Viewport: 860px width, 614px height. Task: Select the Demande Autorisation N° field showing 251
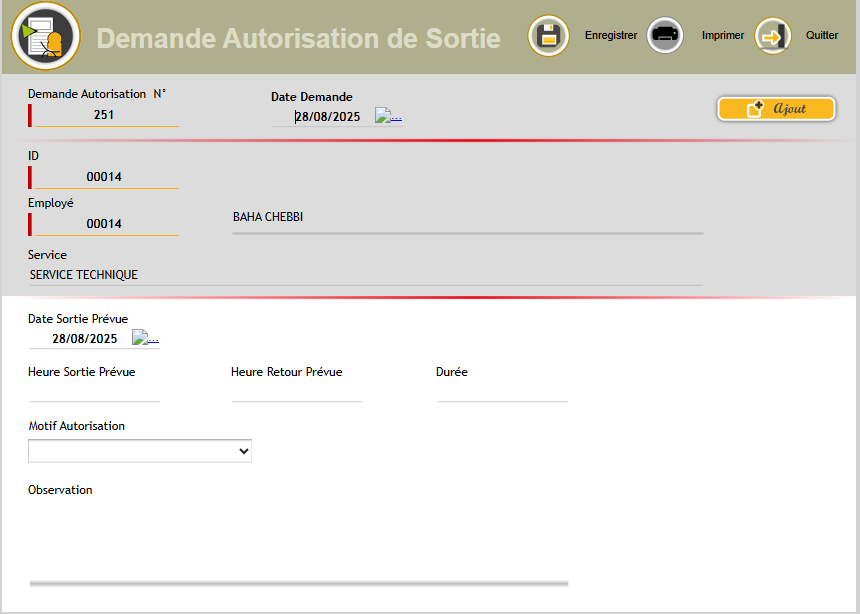(x=103, y=114)
